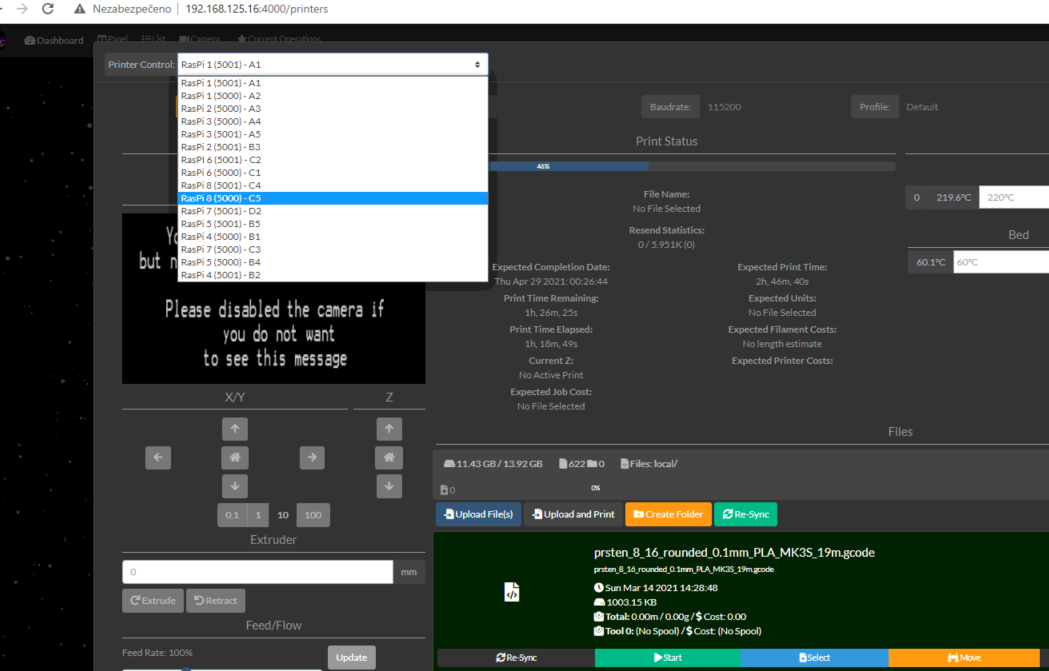
Task: Select RasPi 5 (5001) - B5 option
Action: pos(332,223)
